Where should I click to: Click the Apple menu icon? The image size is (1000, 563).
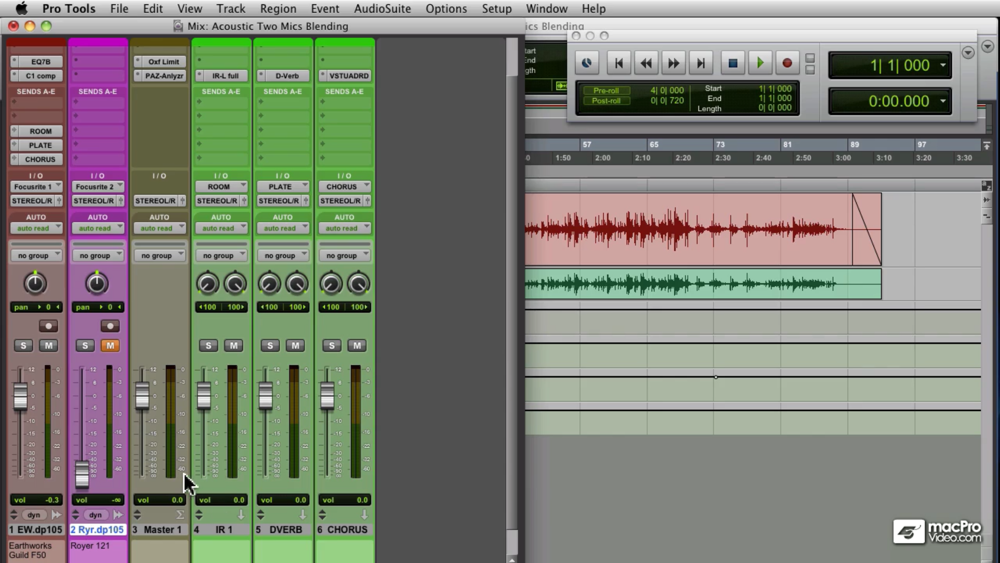coord(21,8)
